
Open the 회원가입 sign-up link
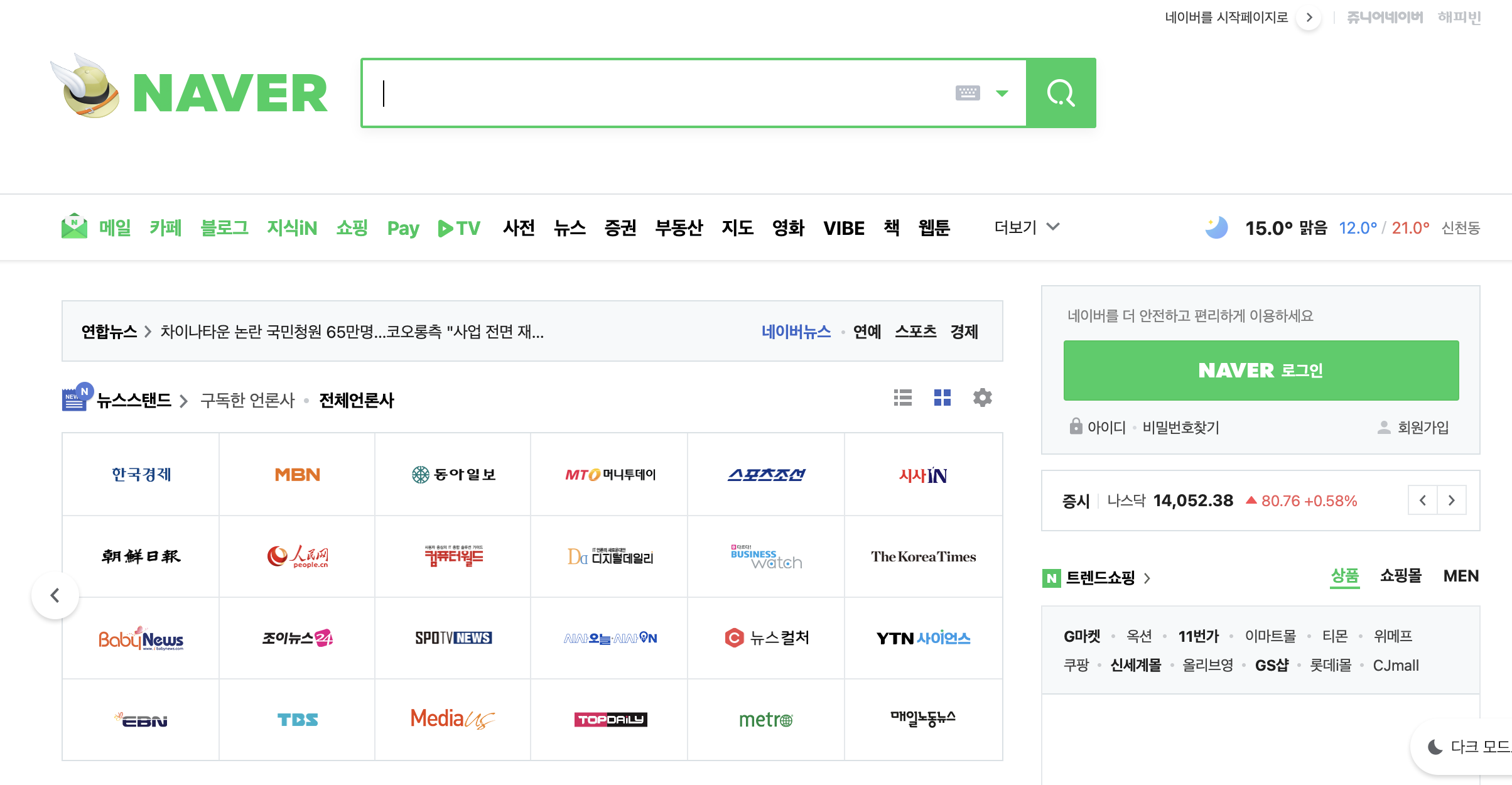(x=1422, y=428)
